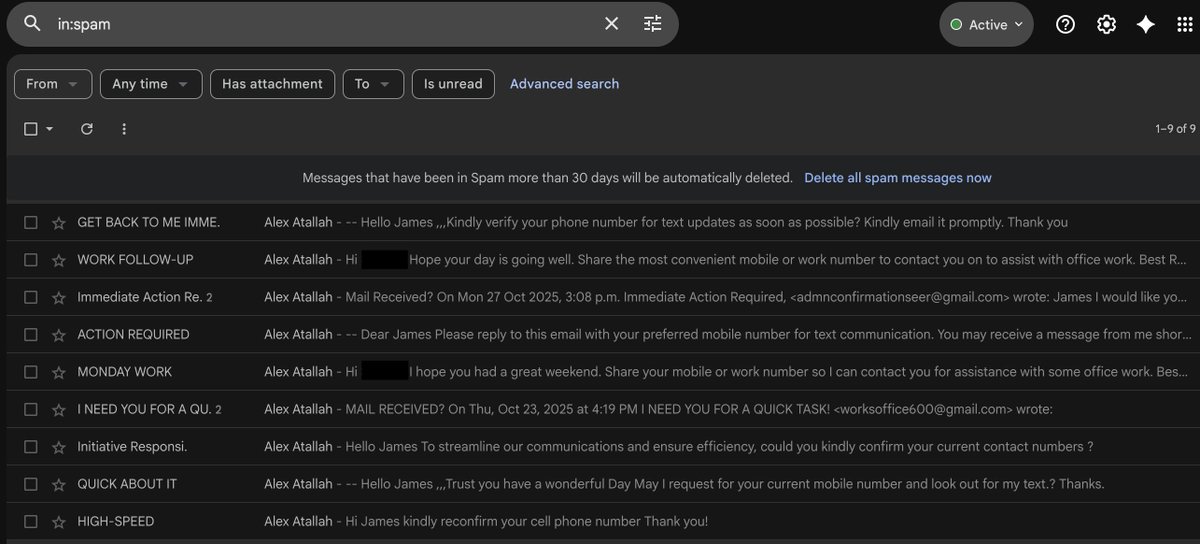Screen dimensions: 1200x544
Task: Open the Google apps grid icon
Action: 1185,25
